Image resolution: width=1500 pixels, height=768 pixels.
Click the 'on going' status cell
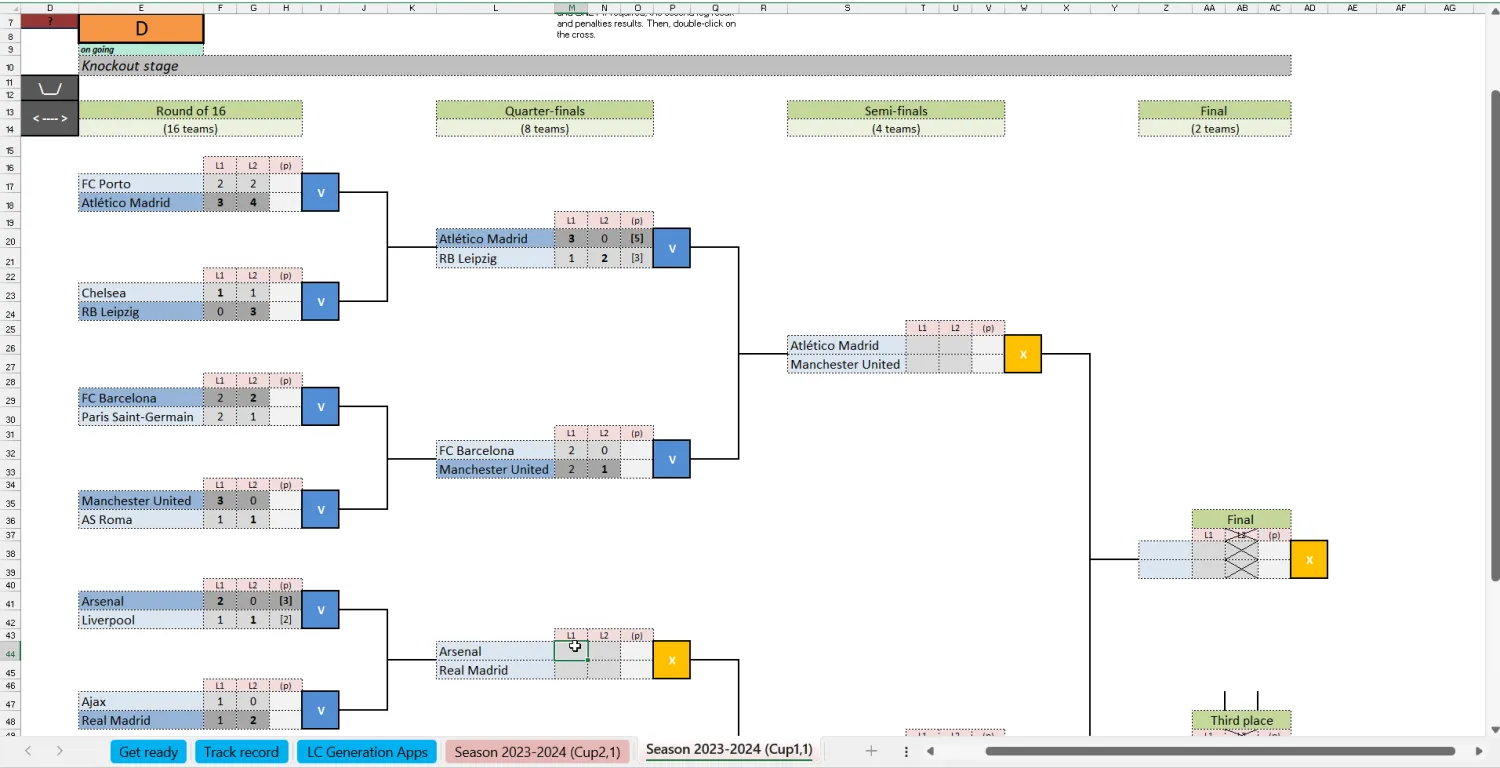click(x=141, y=49)
